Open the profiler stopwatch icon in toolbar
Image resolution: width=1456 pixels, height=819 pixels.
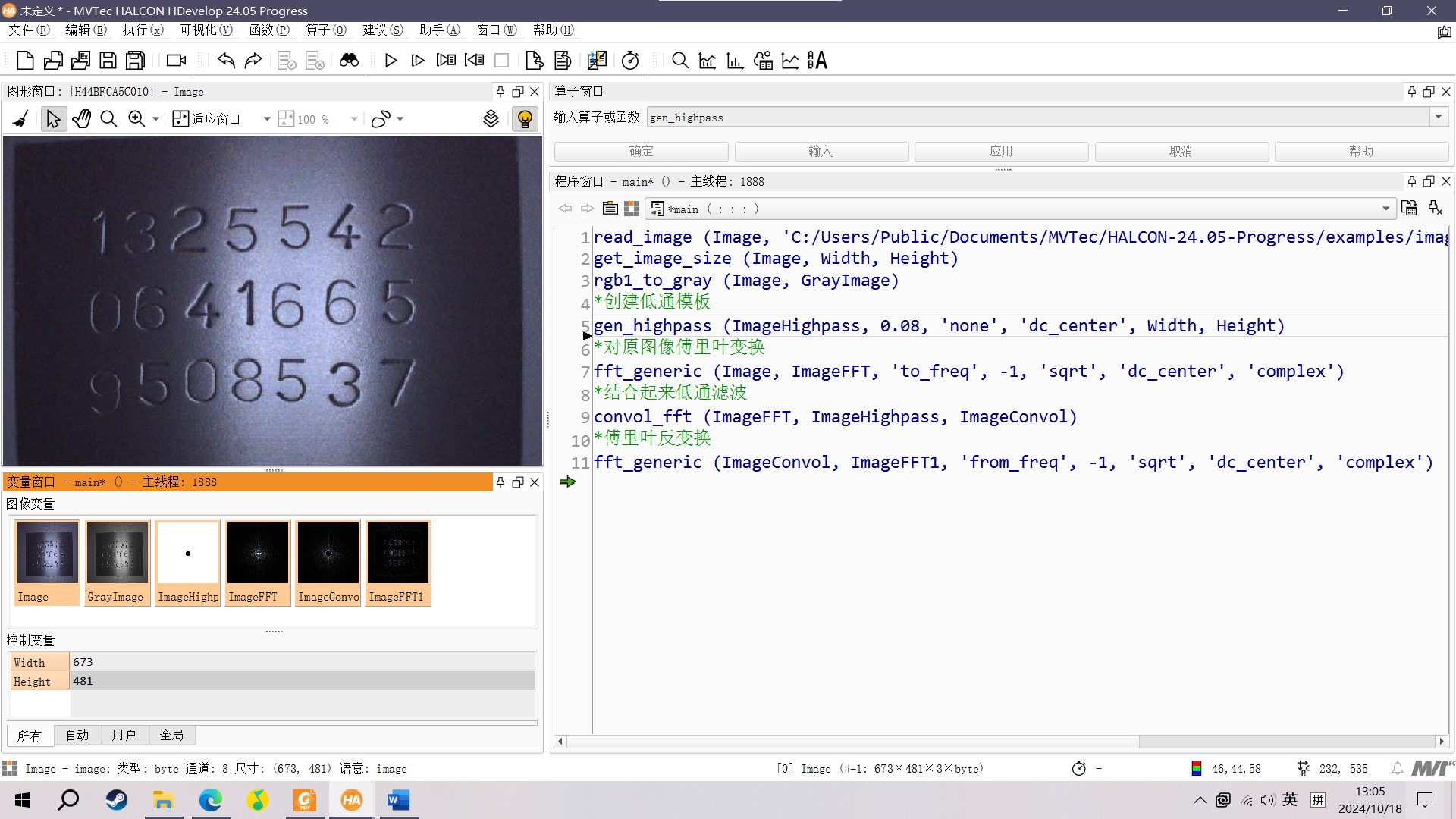tap(630, 61)
